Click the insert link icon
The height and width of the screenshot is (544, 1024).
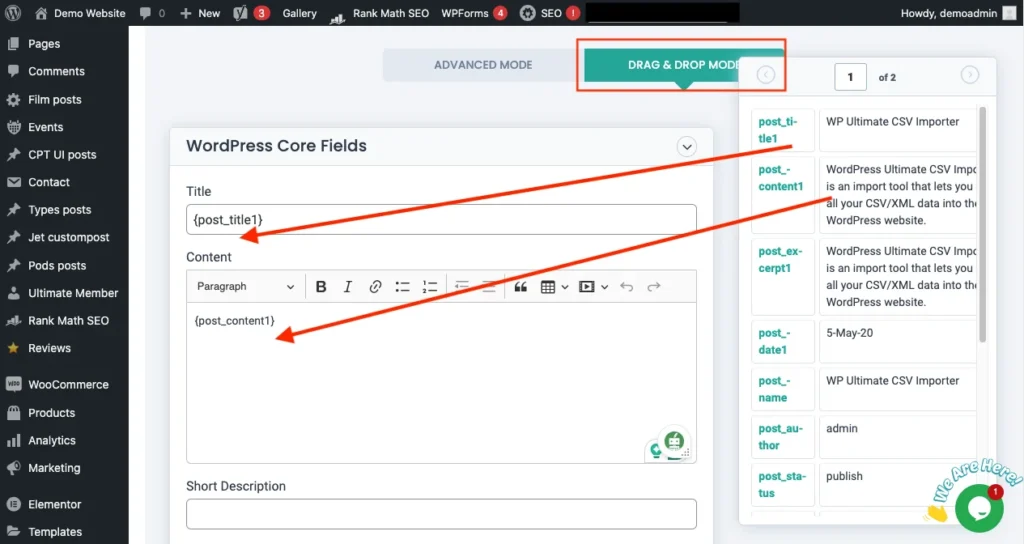click(x=375, y=287)
